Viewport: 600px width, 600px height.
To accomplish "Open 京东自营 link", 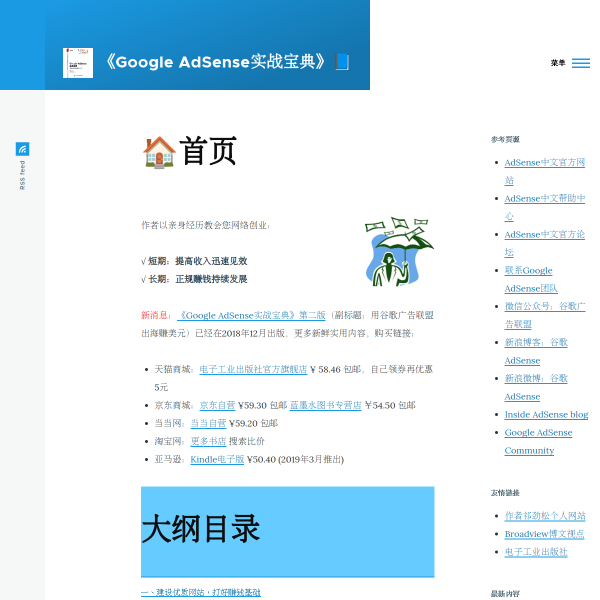I will coord(217,405).
